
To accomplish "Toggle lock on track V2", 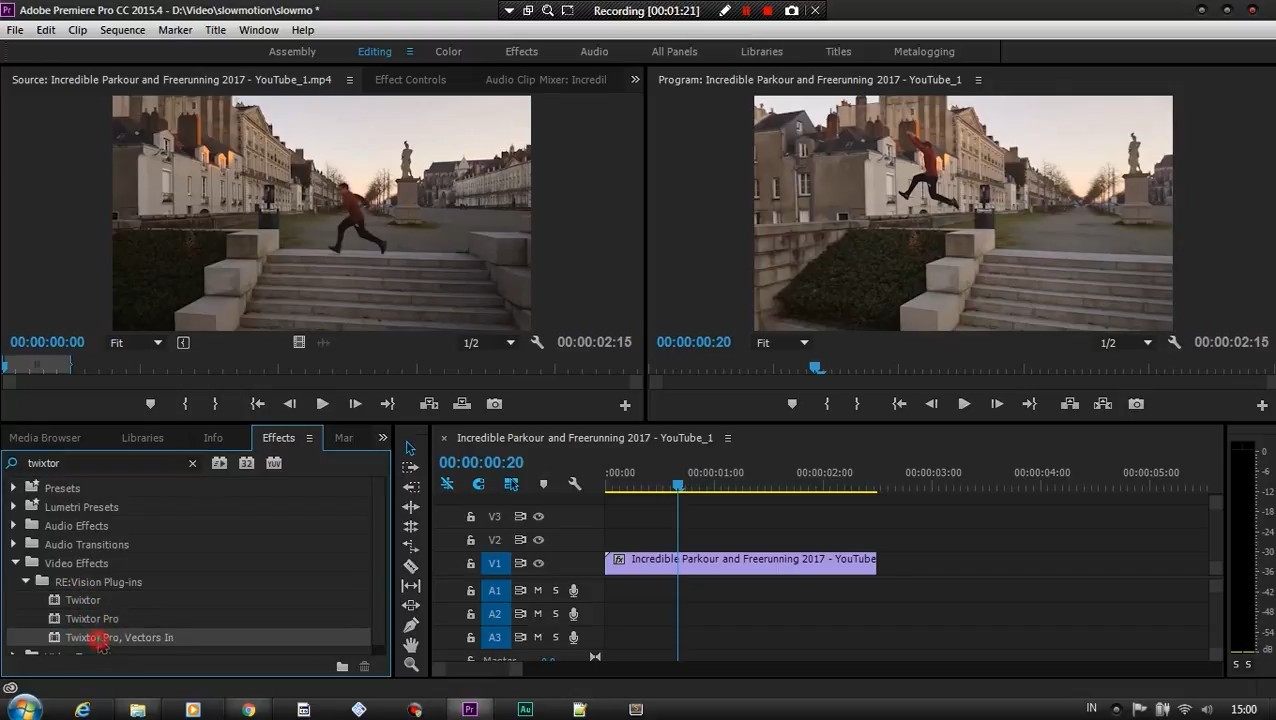I will click(470, 540).
